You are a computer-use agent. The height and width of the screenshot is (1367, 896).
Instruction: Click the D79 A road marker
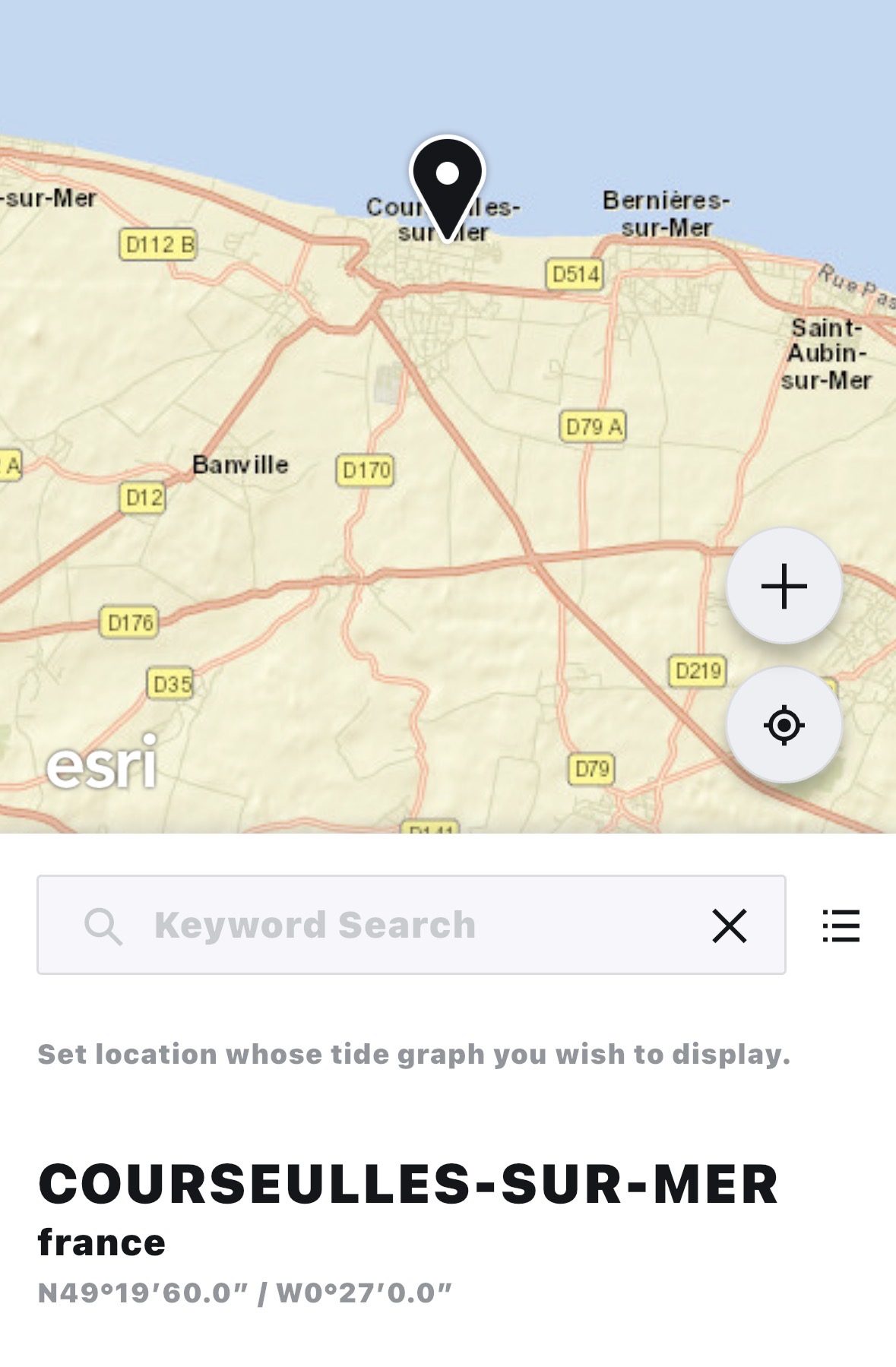click(594, 426)
